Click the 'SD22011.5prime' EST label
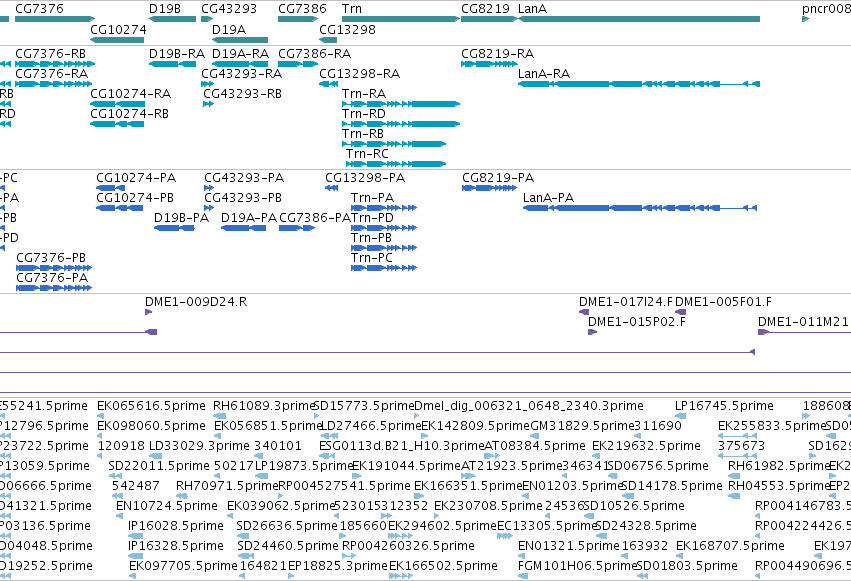851x581 pixels. pos(159,467)
